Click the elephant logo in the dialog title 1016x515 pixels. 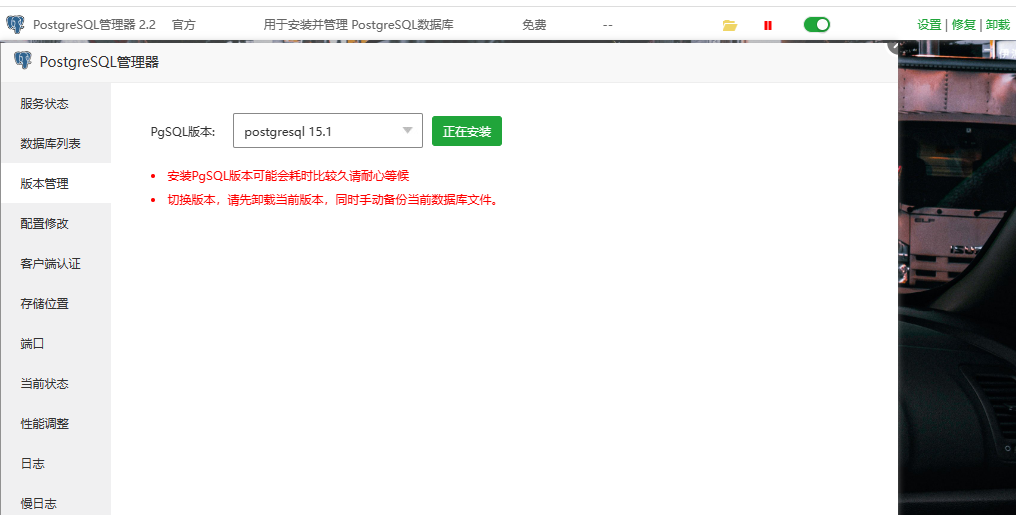(x=23, y=61)
